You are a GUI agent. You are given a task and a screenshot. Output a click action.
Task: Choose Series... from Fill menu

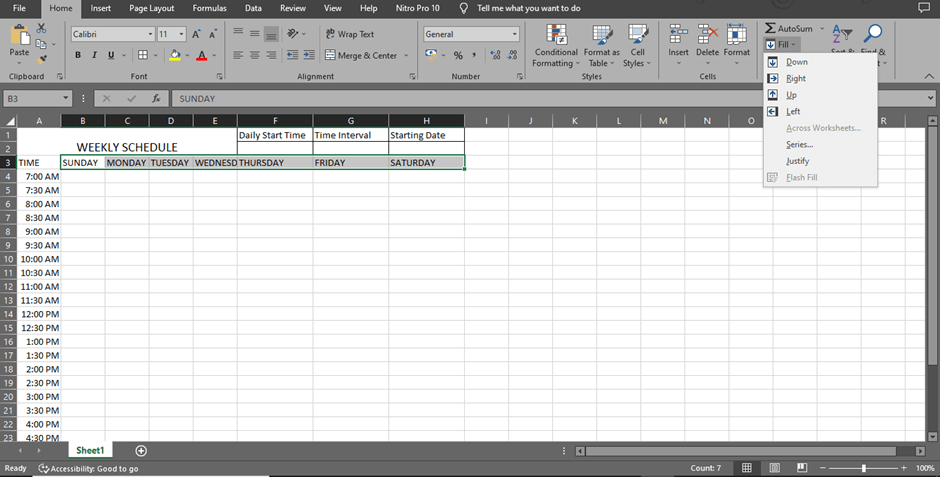[x=820, y=144]
